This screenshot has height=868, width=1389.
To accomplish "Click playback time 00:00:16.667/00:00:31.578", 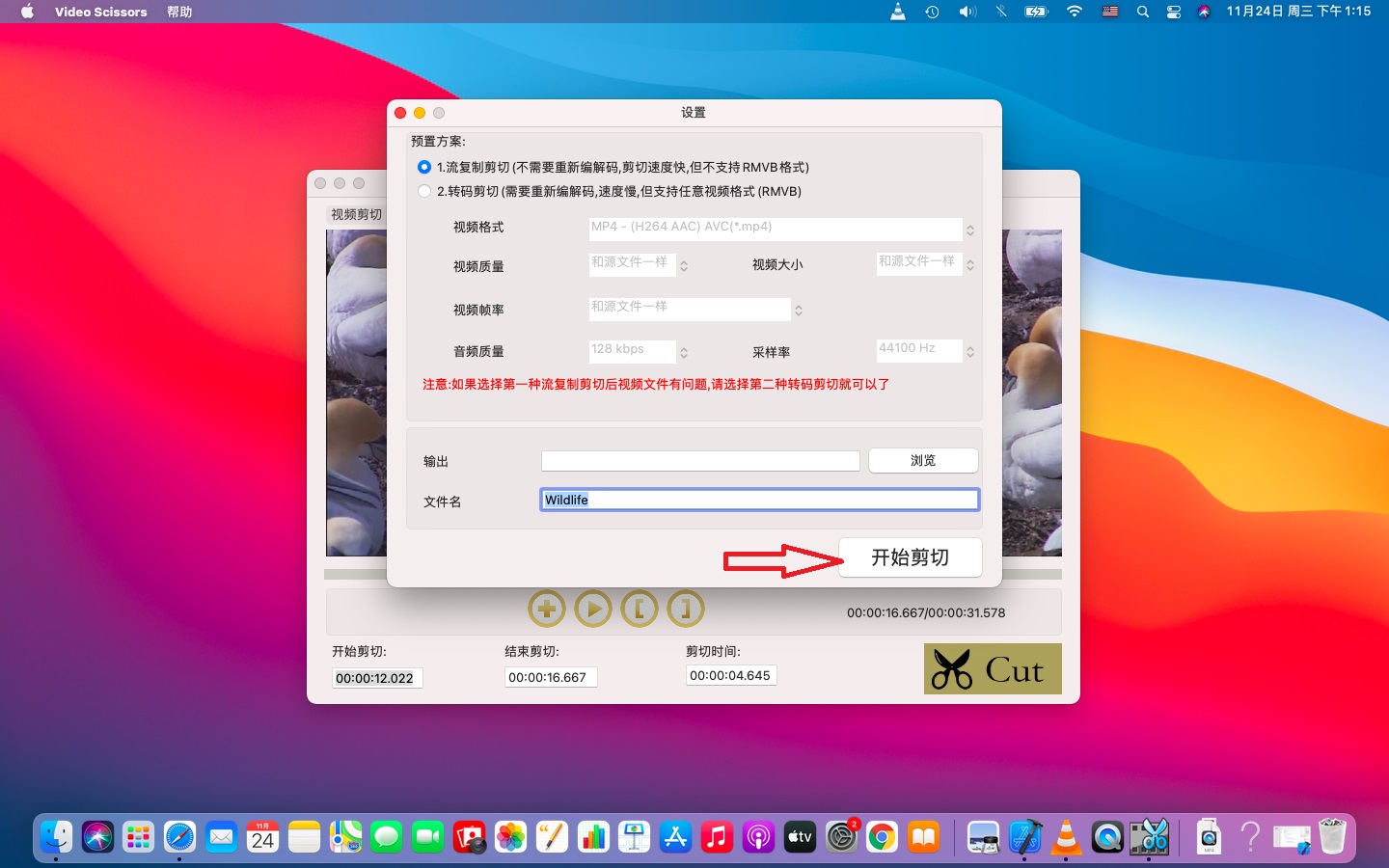I will pos(926,612).
